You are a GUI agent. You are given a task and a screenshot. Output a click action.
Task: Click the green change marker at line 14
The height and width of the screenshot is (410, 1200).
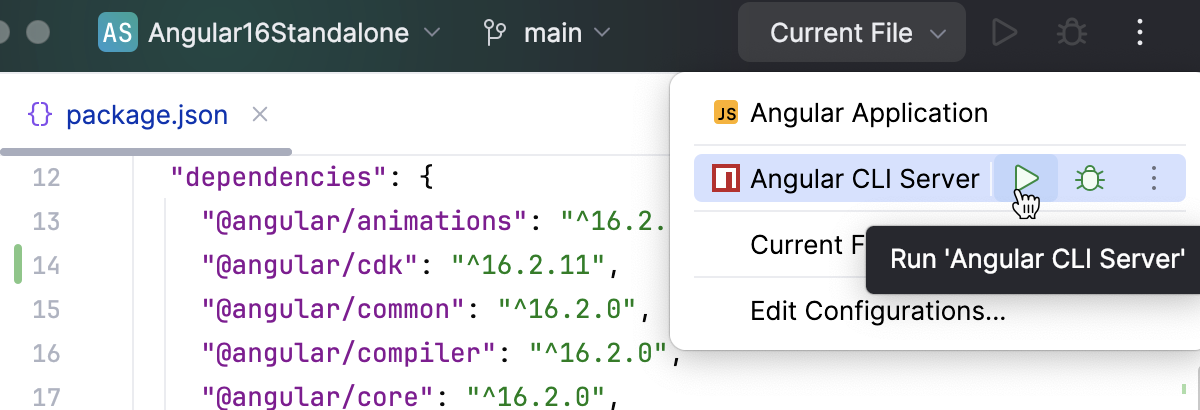pos(18,266)
